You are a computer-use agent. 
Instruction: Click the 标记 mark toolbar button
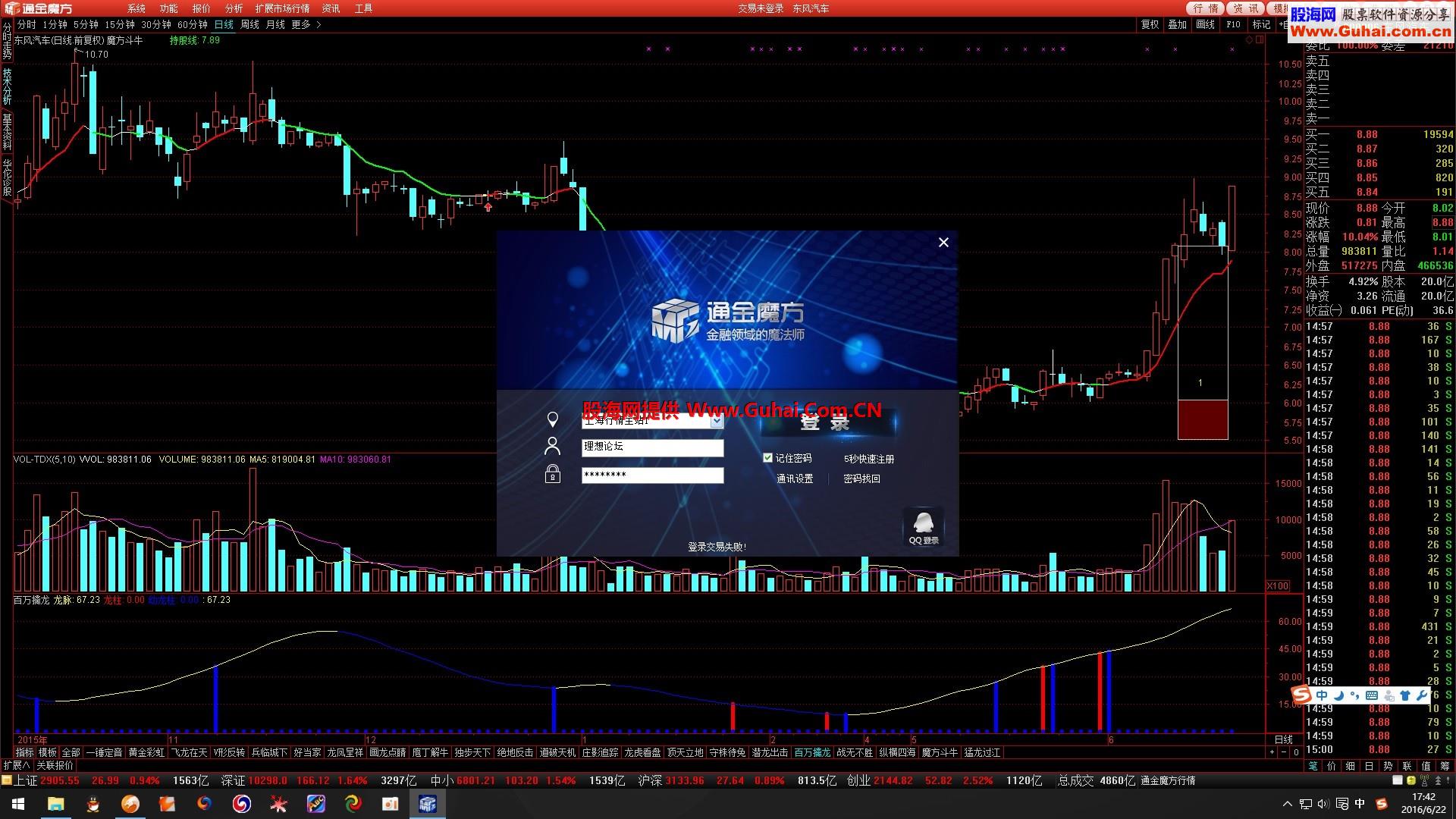tap(1261, 25)
